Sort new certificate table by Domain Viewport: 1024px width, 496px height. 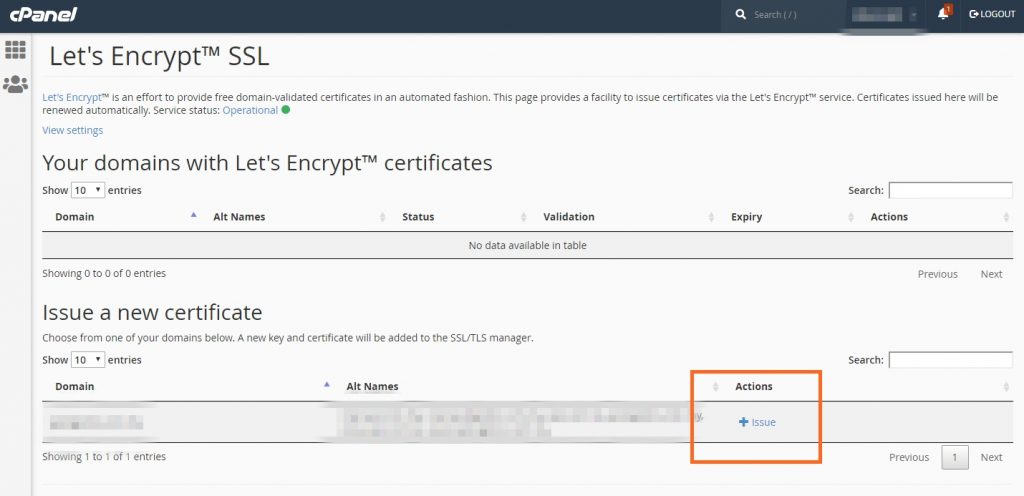pos(74,386)
